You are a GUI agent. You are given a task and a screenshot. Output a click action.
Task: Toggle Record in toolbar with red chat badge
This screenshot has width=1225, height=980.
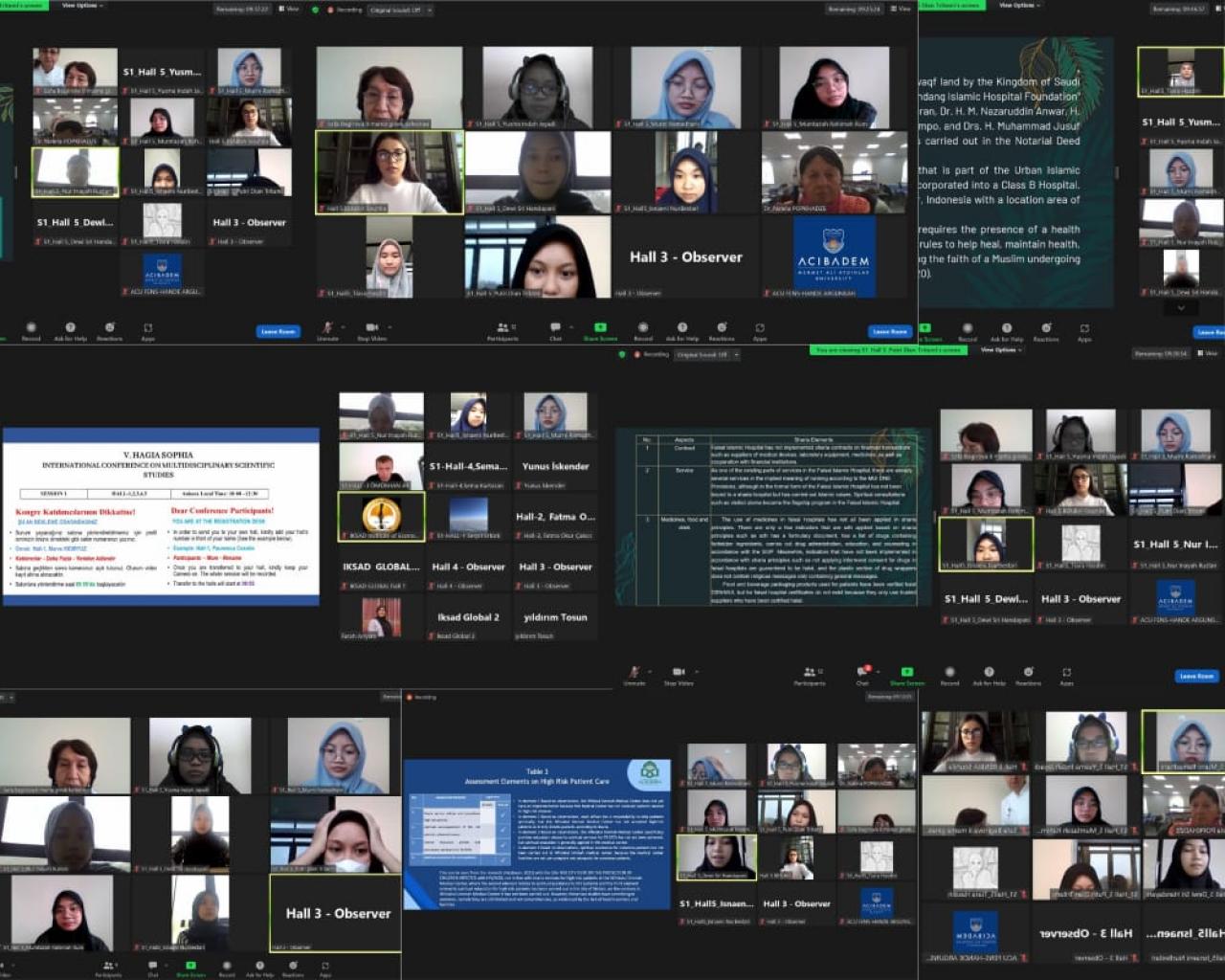[949, 674]
